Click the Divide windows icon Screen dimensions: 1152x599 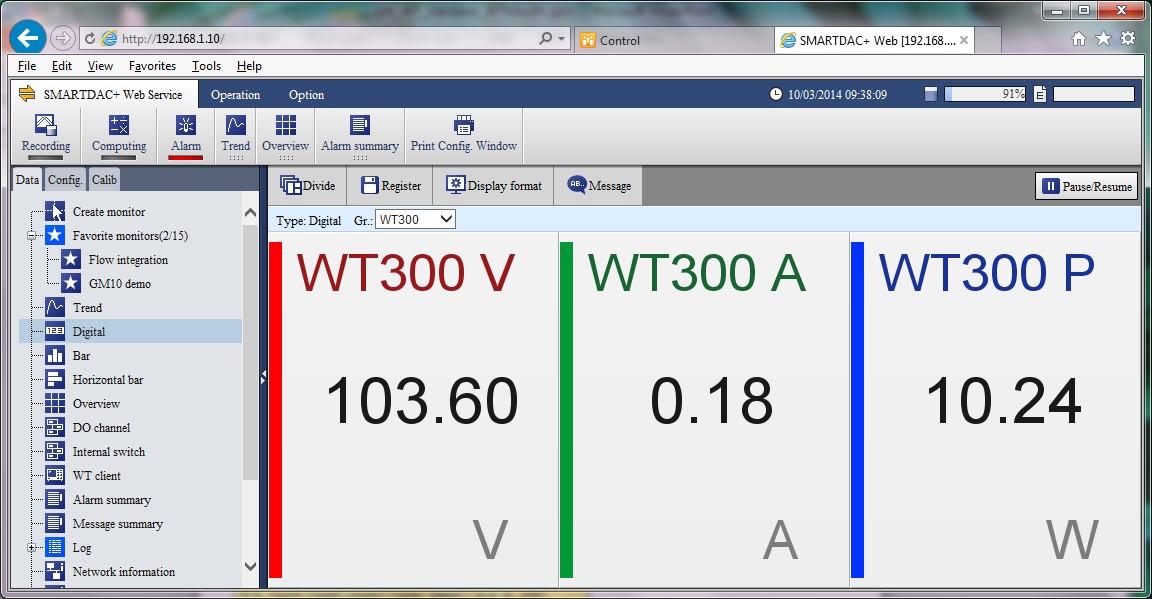click(x=291, y=185)
